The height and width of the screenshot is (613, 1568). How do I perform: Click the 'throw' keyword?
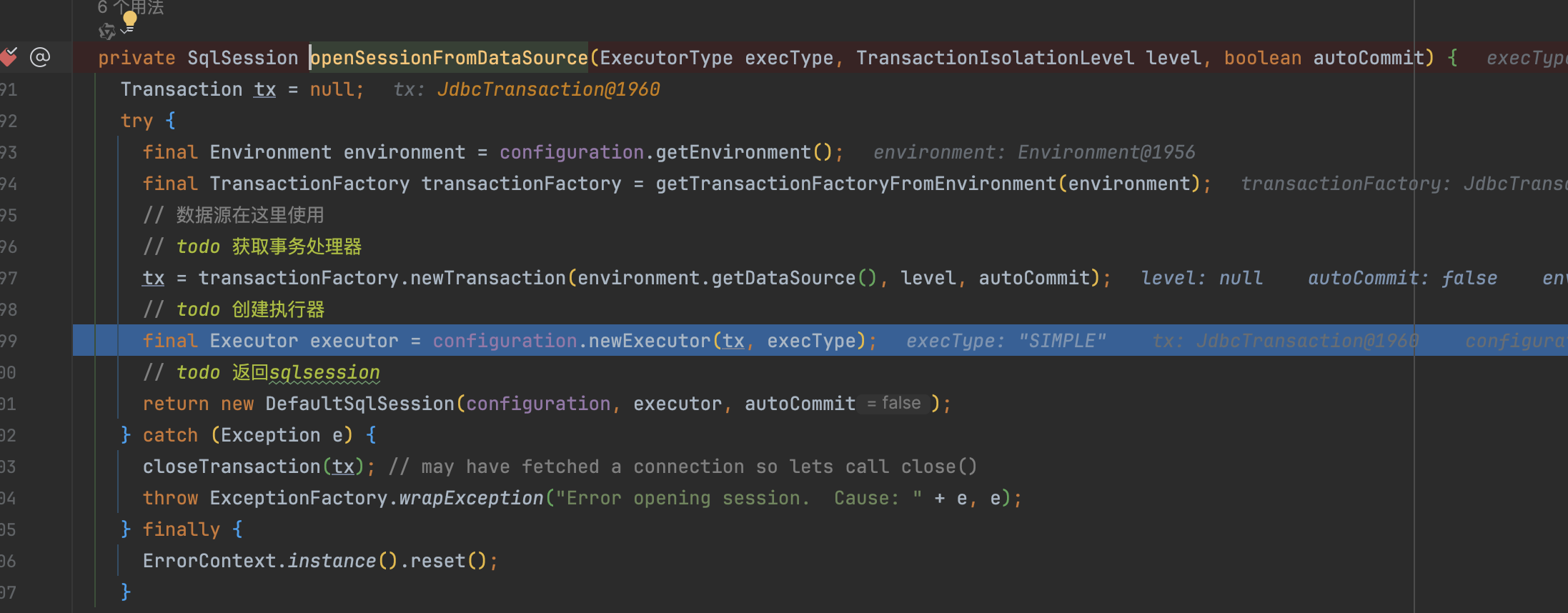click(170, 498)
